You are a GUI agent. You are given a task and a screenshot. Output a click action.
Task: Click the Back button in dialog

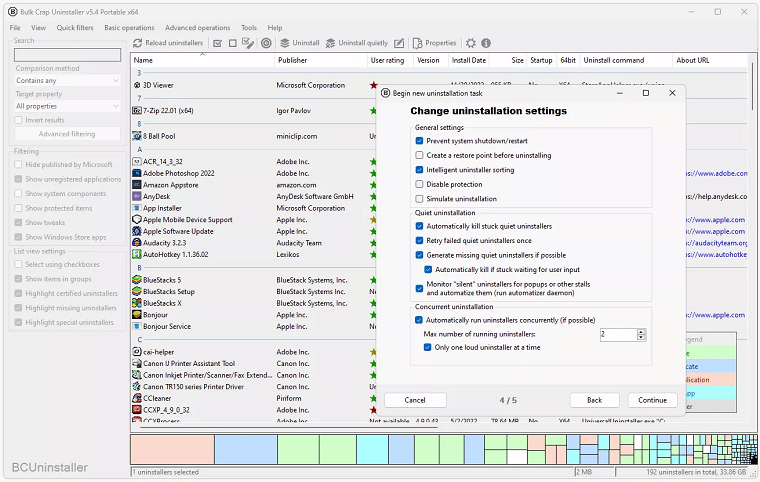coord(594,400)
